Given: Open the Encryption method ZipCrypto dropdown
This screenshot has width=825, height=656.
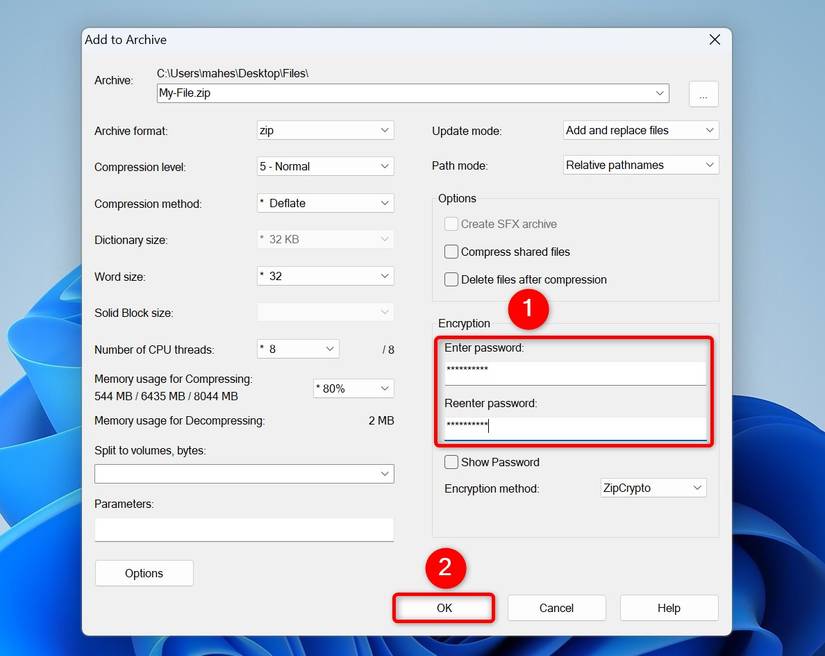Looking at the screenshot, I should (x=653, y=488).
